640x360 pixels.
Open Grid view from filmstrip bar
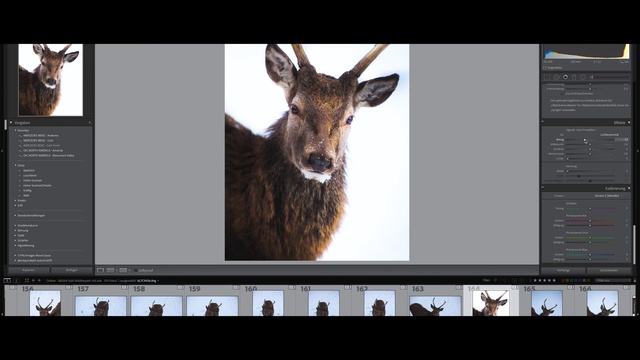click(x=27, y=280)
